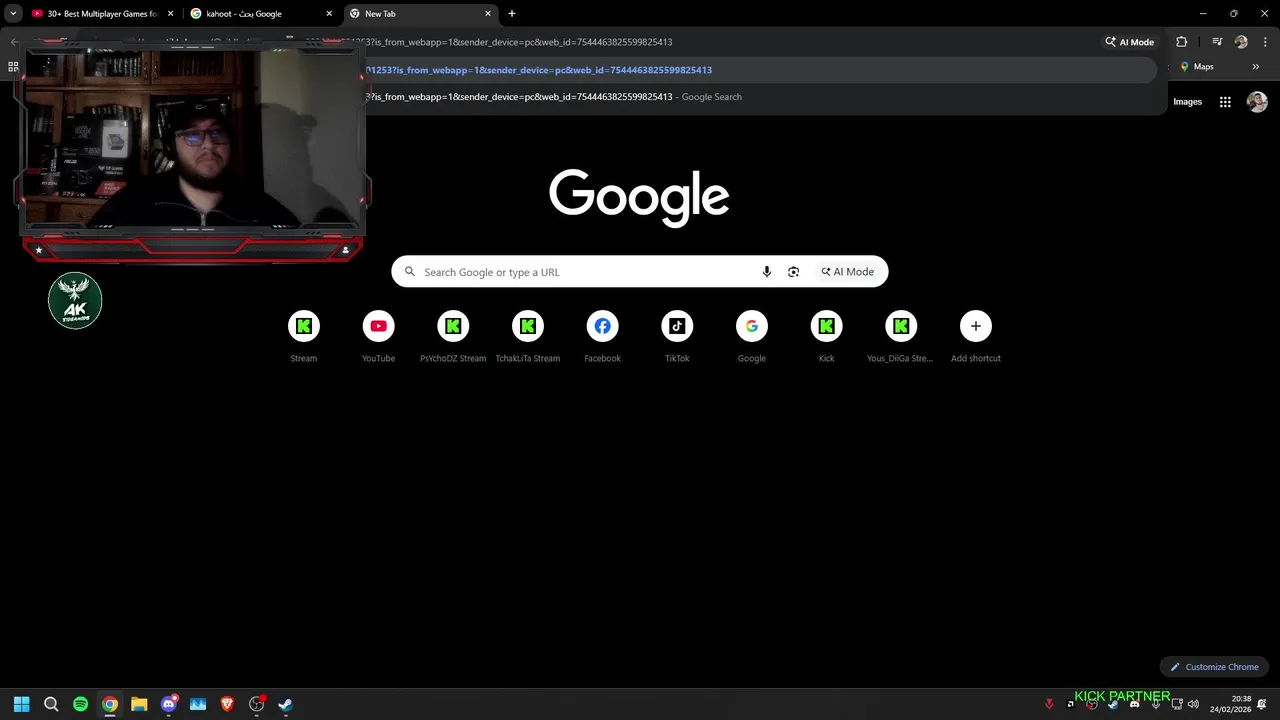The height and width of the screenshot is (720, 1280).
Task: Open the Maps bookmark
Action: click(1197, 67)
